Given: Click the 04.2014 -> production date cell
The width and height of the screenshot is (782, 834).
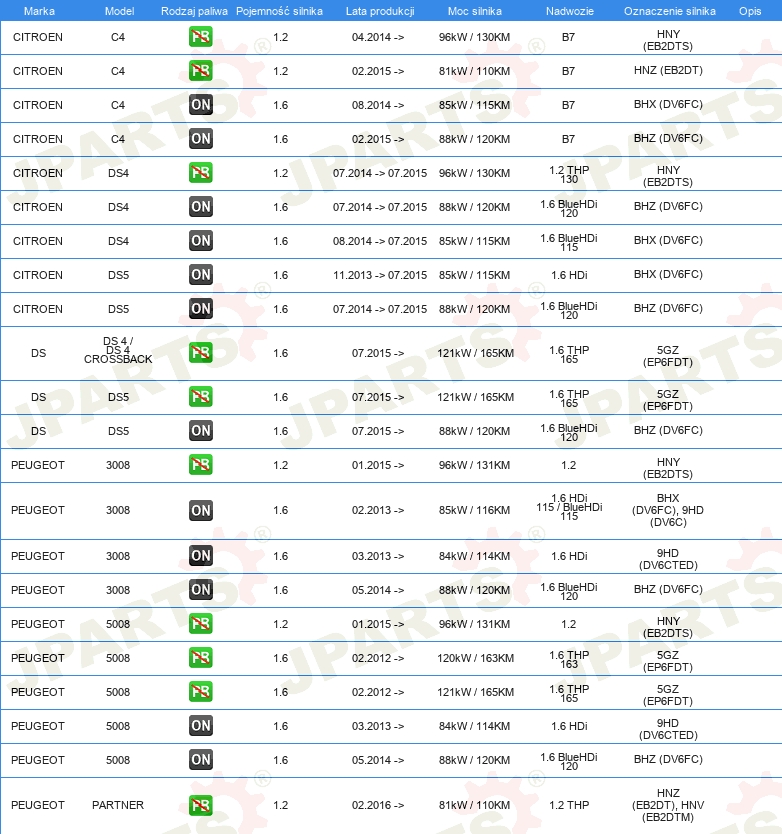Looking at the screenshot, I should tap(378, 37).
